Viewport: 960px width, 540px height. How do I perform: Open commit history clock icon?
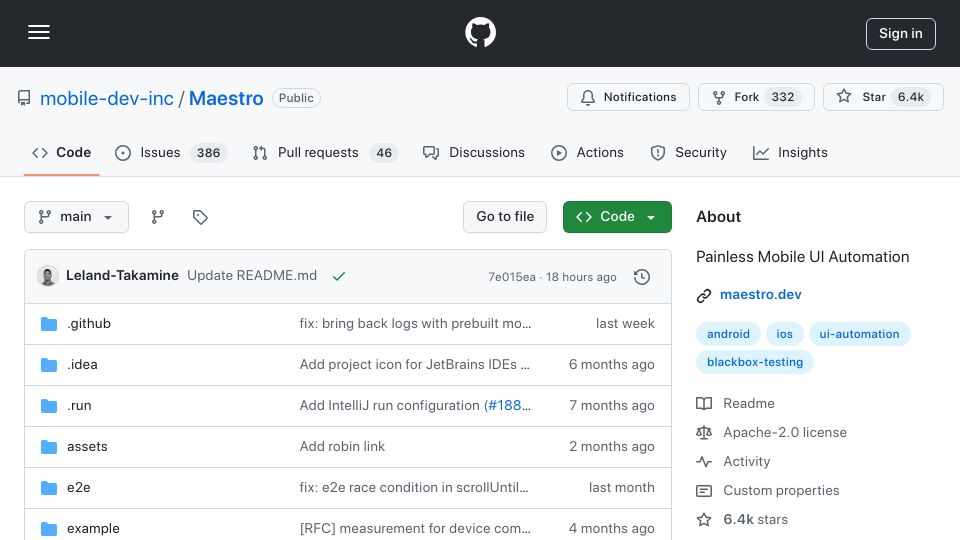[x=642, y=277]
